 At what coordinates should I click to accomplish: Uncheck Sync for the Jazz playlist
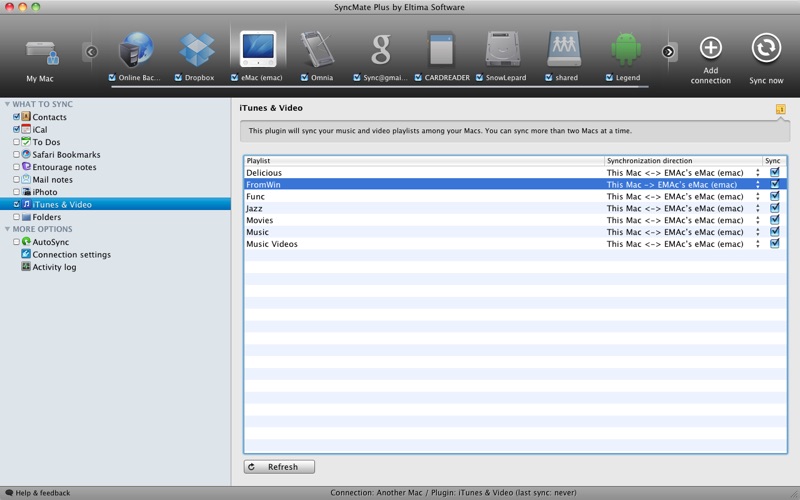(x=774, y=208)
